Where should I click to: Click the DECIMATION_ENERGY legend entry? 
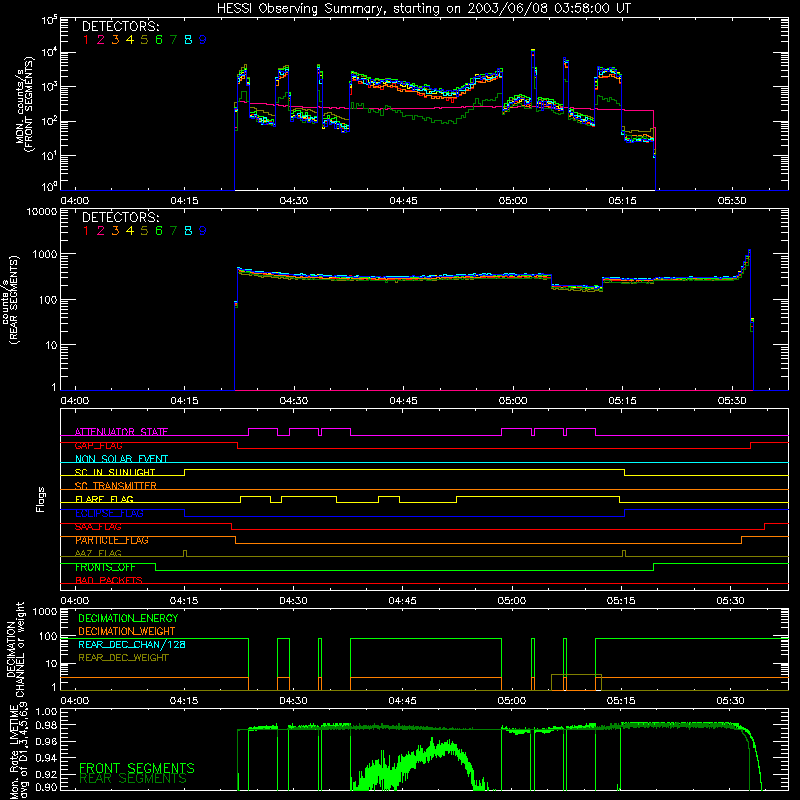128,618
